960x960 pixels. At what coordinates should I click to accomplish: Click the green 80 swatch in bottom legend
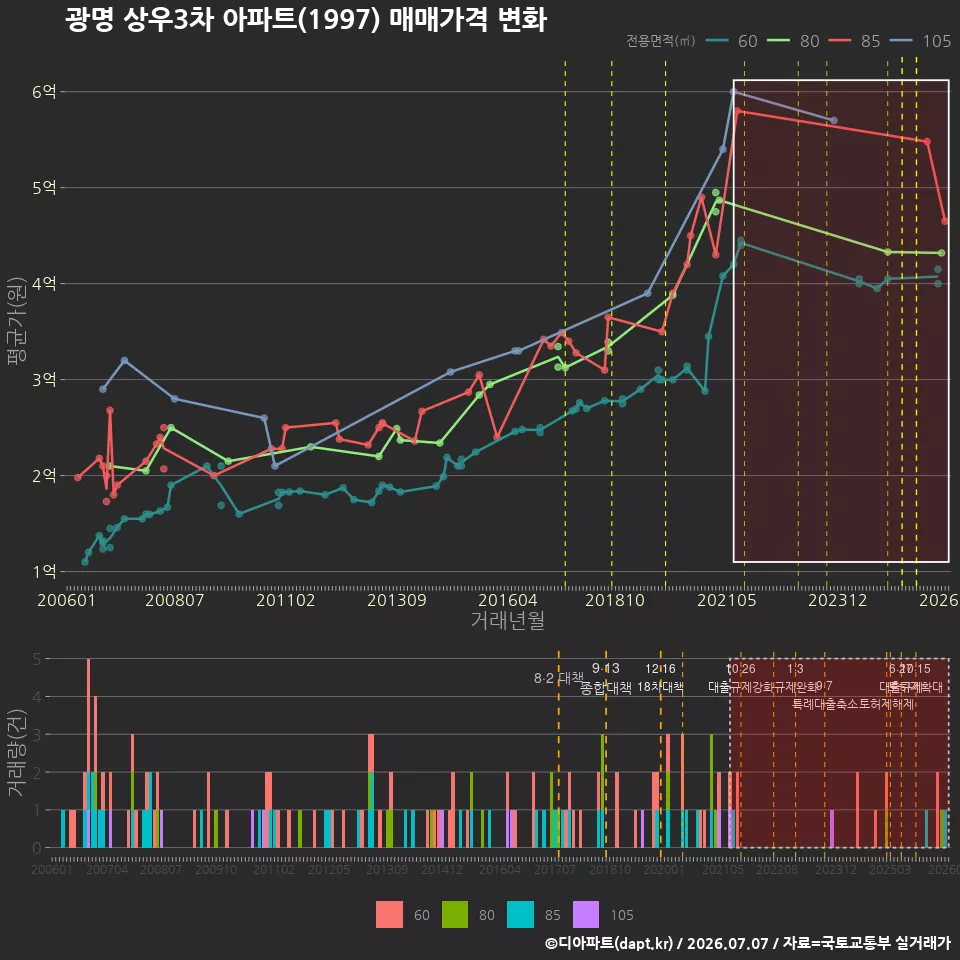[x=455, y=915]
